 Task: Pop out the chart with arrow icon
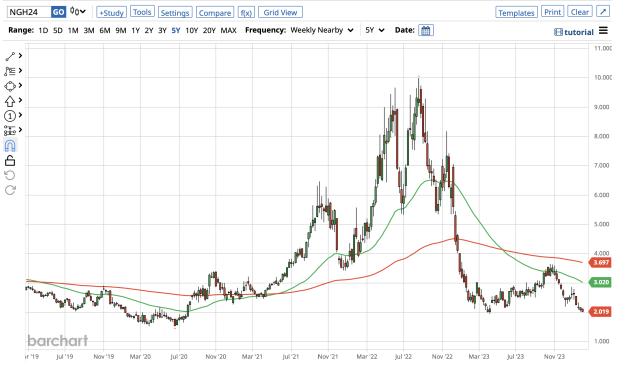[x=603, y=12]
